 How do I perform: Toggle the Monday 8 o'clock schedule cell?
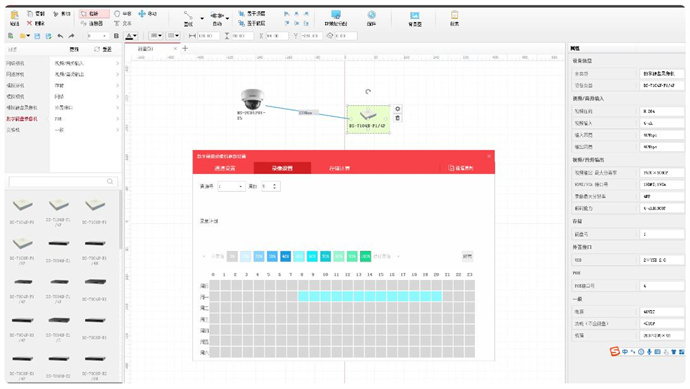(303, 297)
